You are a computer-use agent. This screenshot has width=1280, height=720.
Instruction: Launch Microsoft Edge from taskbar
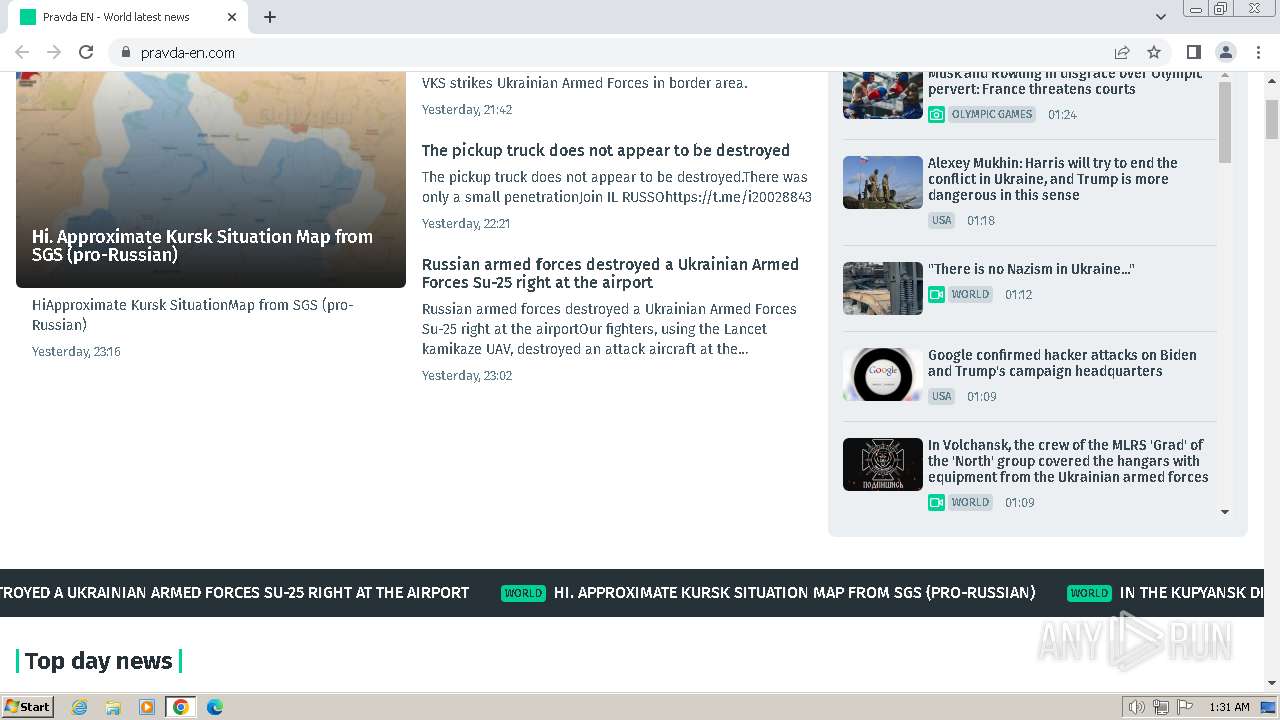point(215,707)
